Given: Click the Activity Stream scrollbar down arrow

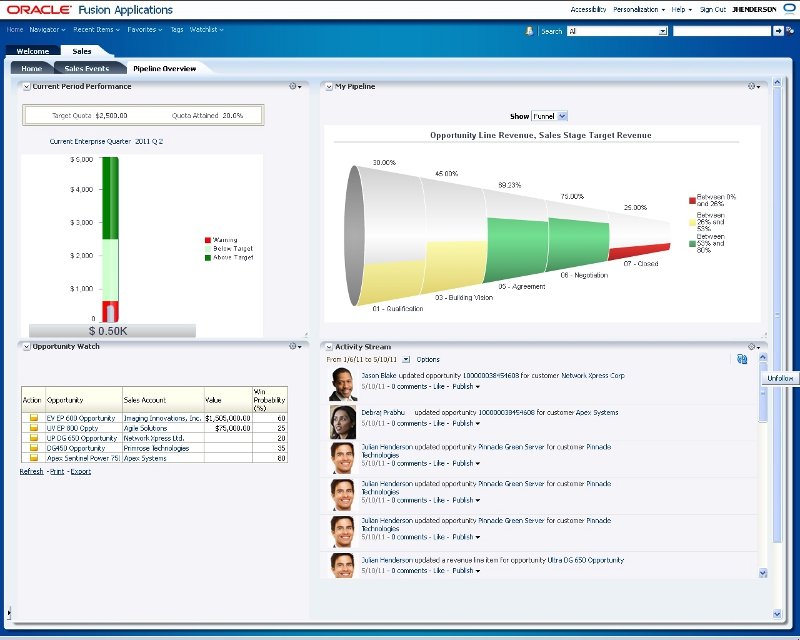Looking at the screenshot, I should [763, 573].
